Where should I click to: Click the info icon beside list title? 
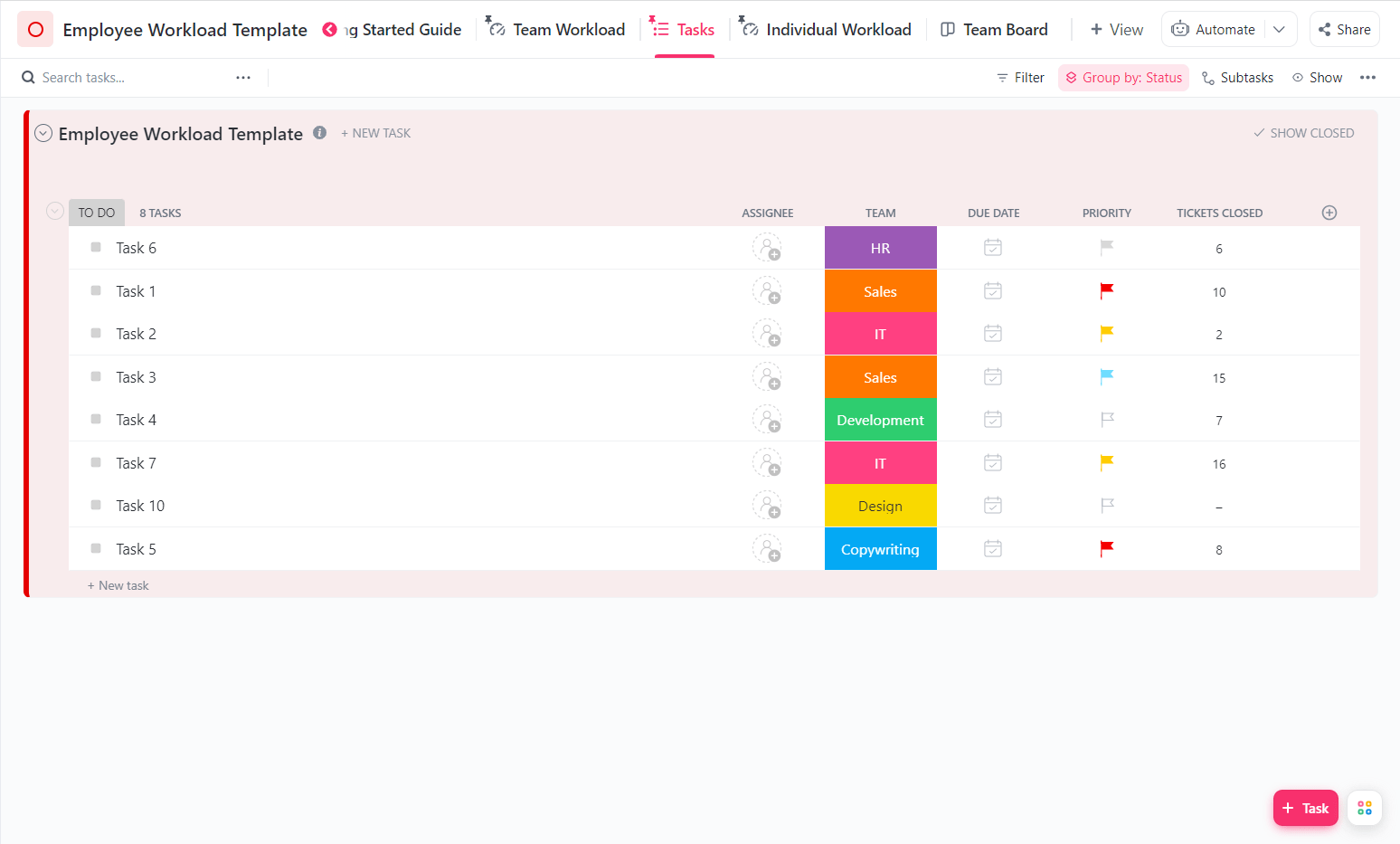coord(319,133)
